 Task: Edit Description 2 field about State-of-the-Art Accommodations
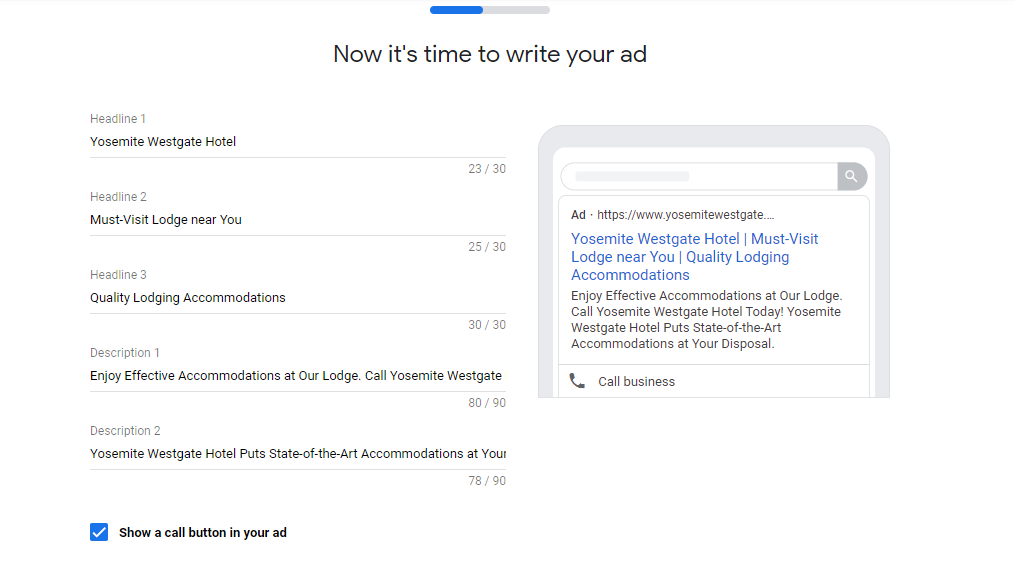pyautogui.click(x=298, y=454)
